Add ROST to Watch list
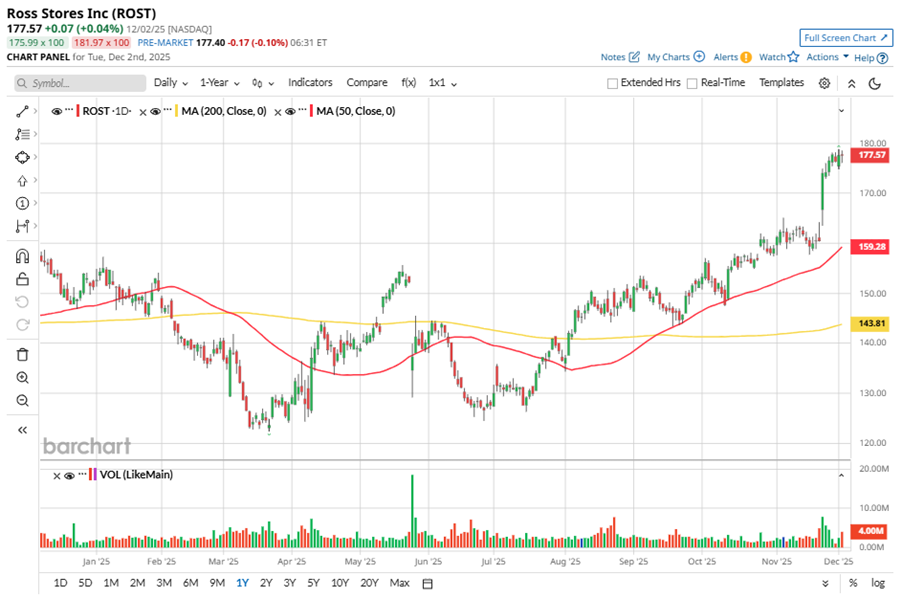 point(779,57)
